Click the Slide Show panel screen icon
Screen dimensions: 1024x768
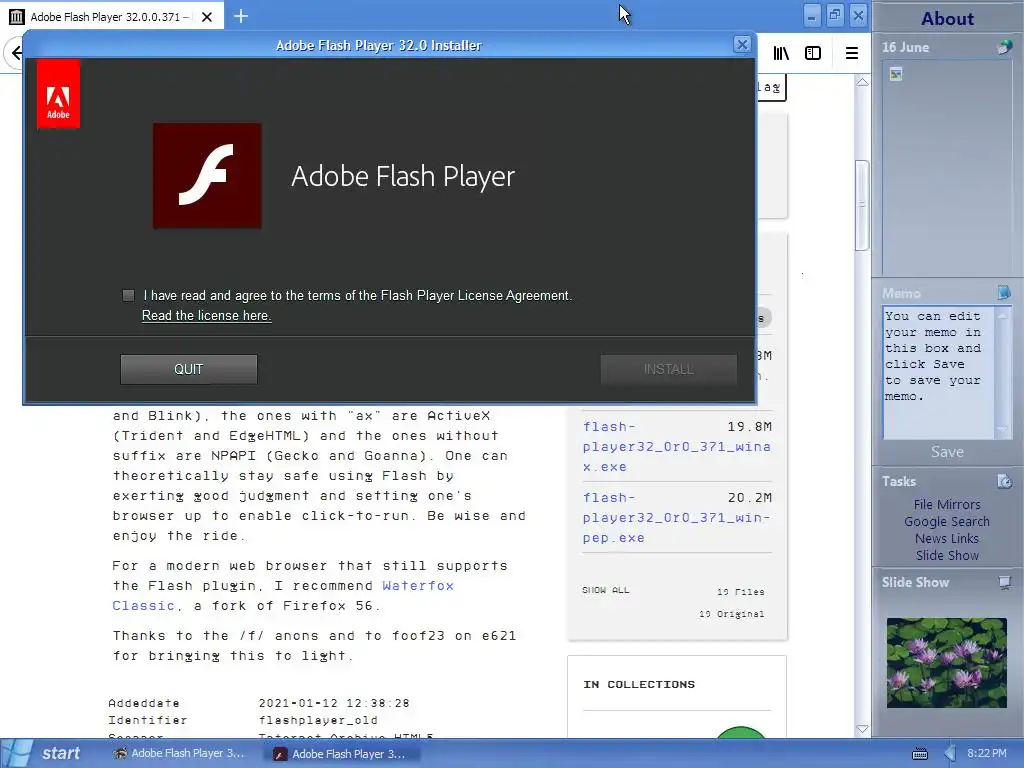coord(1004,583)
